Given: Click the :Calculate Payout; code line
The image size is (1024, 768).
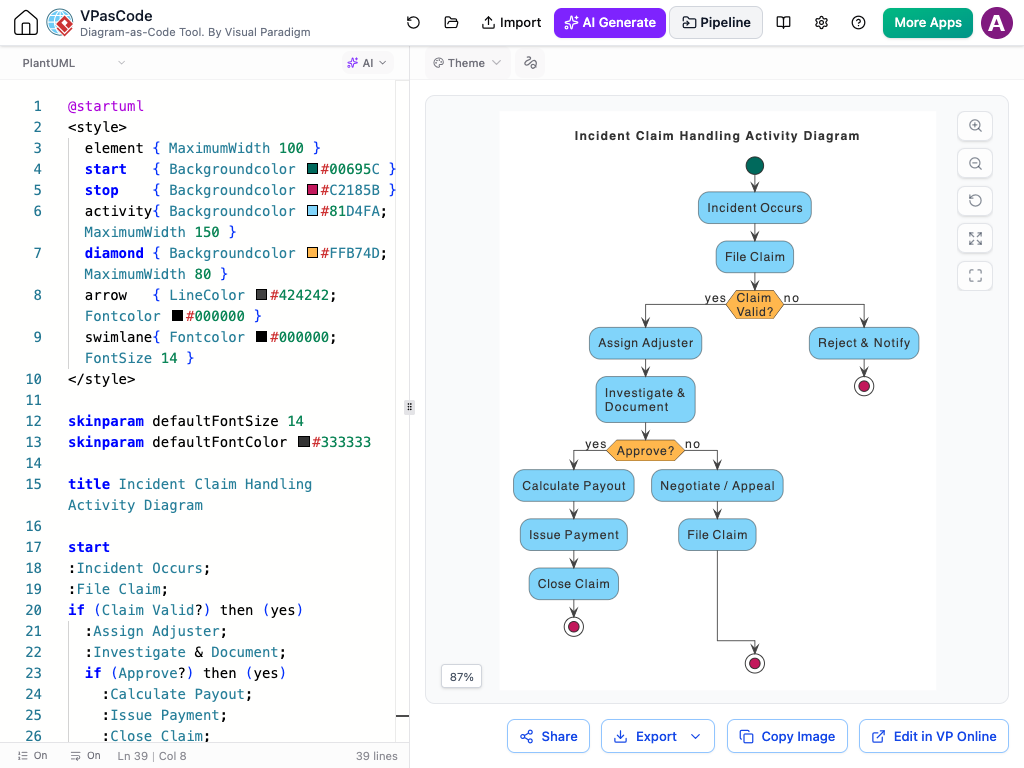Looking at the screenshot, I should pyautogui.click(x=177, y=694).
